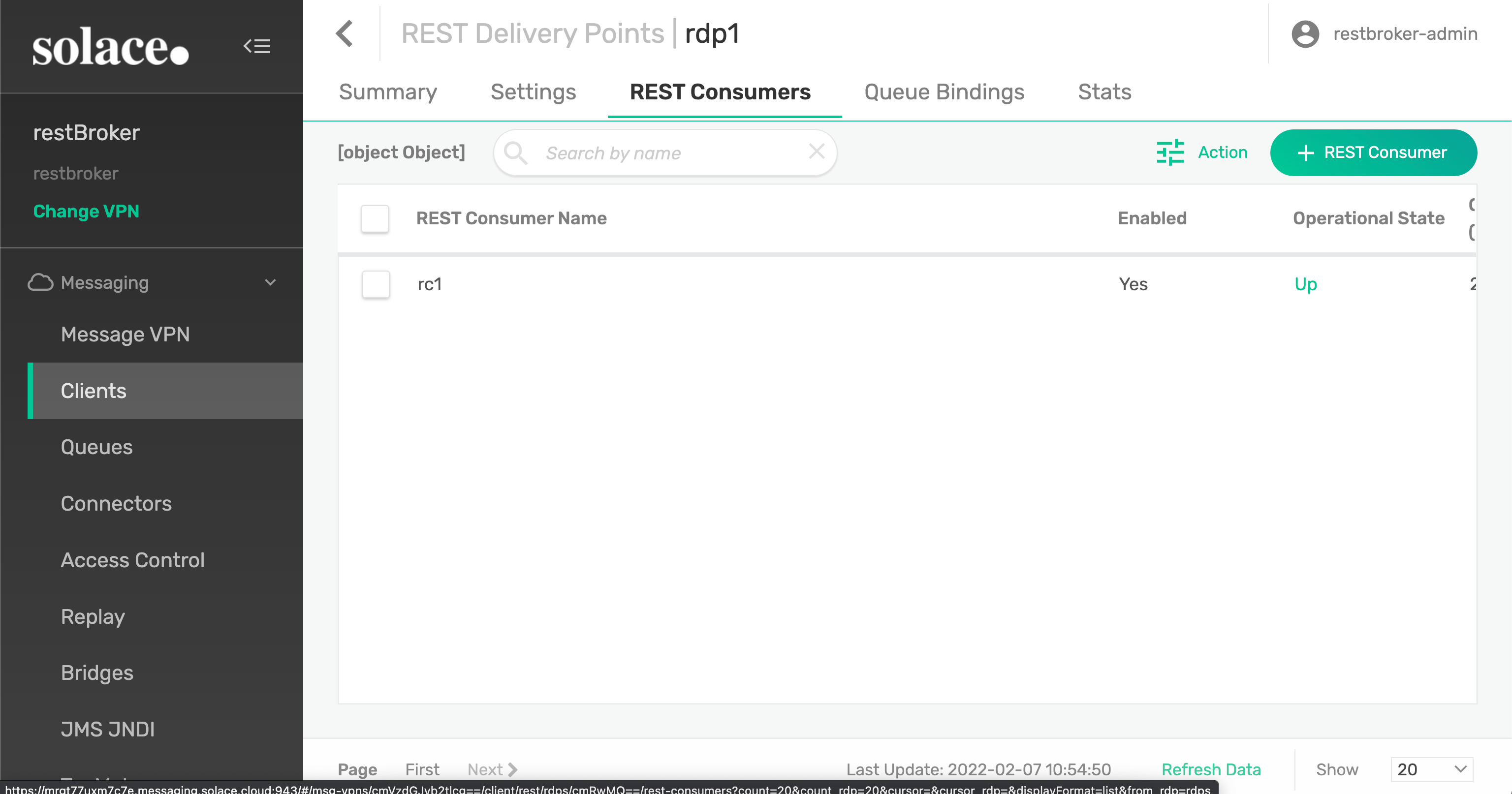Check the rc1 row checkbox
The image size is (1512, 794).
[376, 285]
